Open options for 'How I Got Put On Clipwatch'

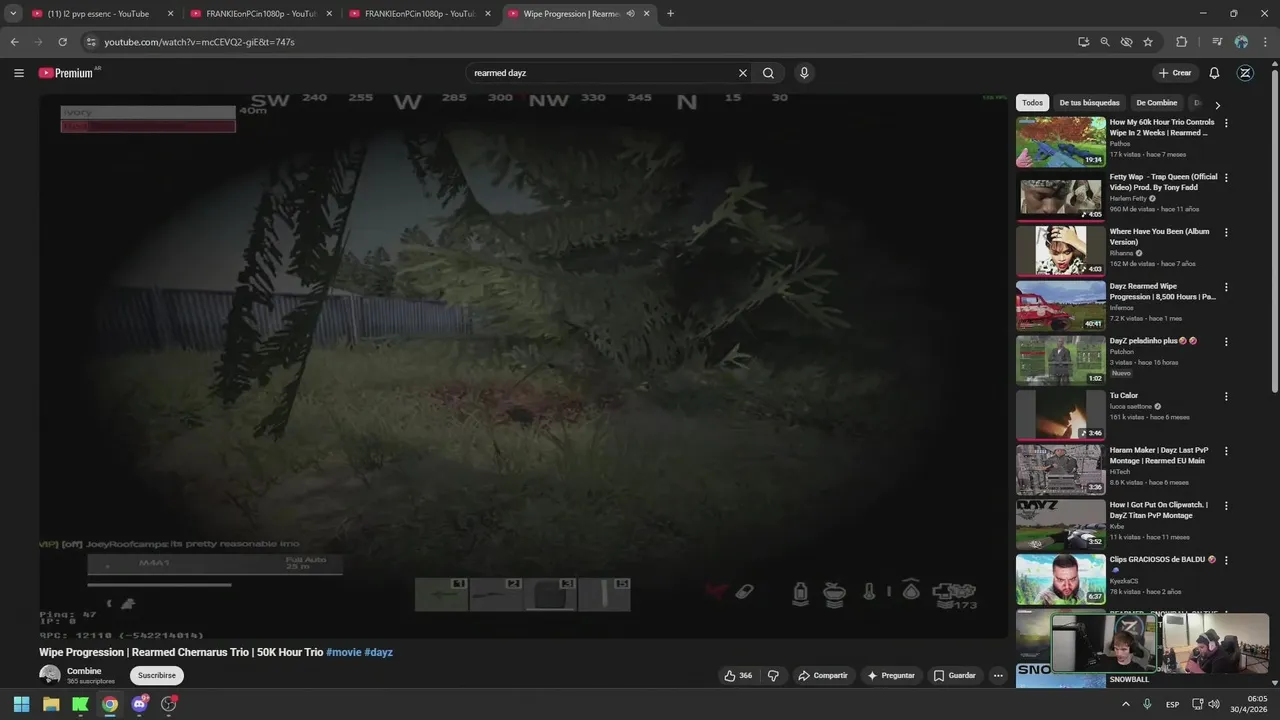point(1226,506)
